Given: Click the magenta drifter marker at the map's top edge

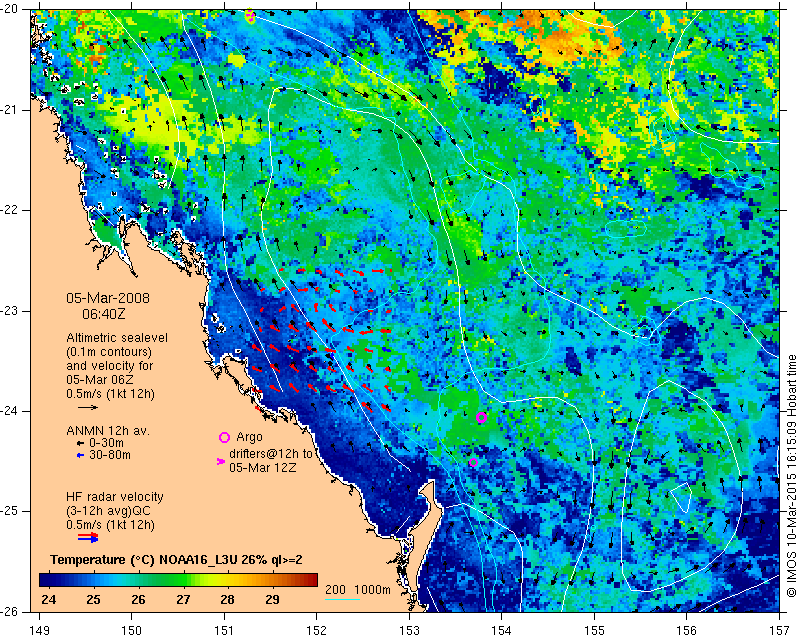Looking at the screenshot, I should point(250,16).
